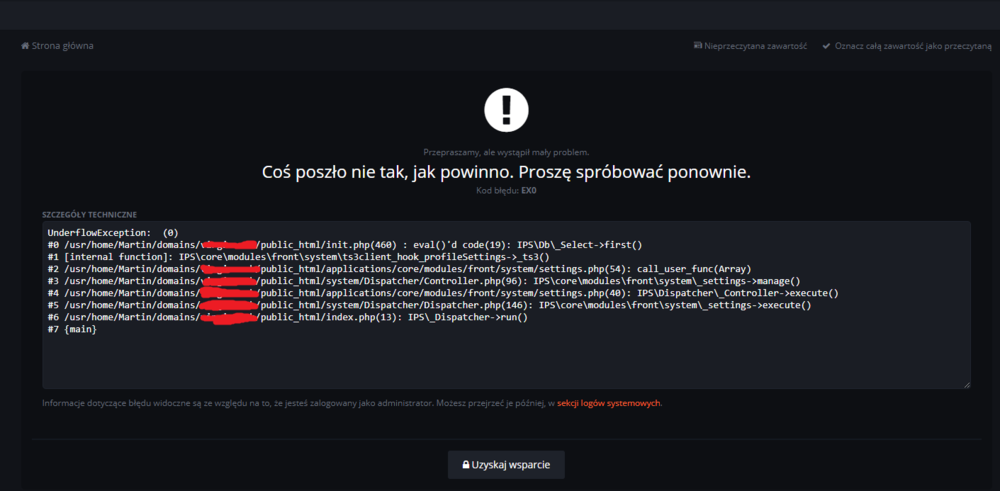
Task: Click the resize handle of the technical details box
Action: click(x=965, y=384)
